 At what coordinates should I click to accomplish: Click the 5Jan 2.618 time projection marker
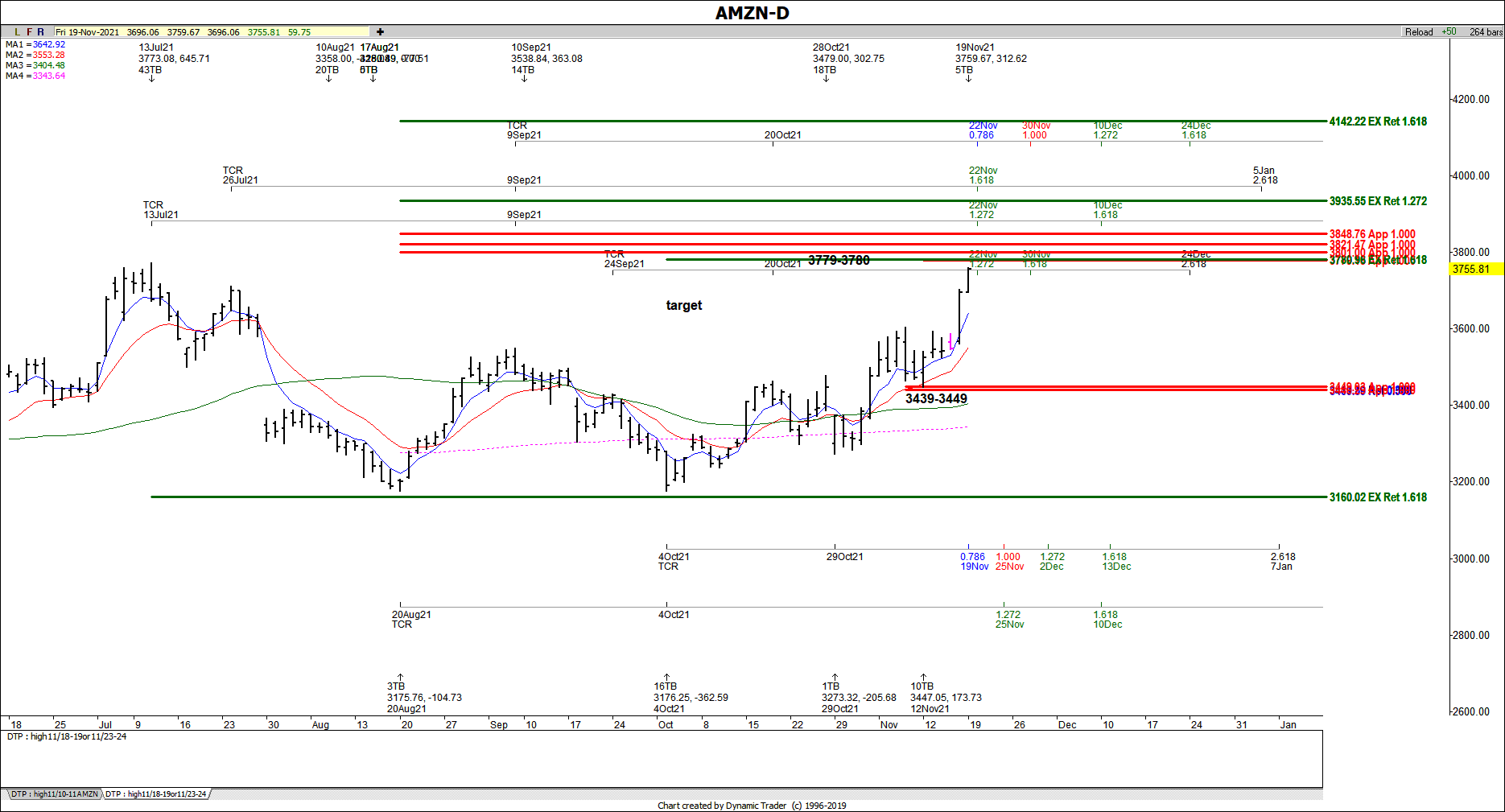(1265, 175)
